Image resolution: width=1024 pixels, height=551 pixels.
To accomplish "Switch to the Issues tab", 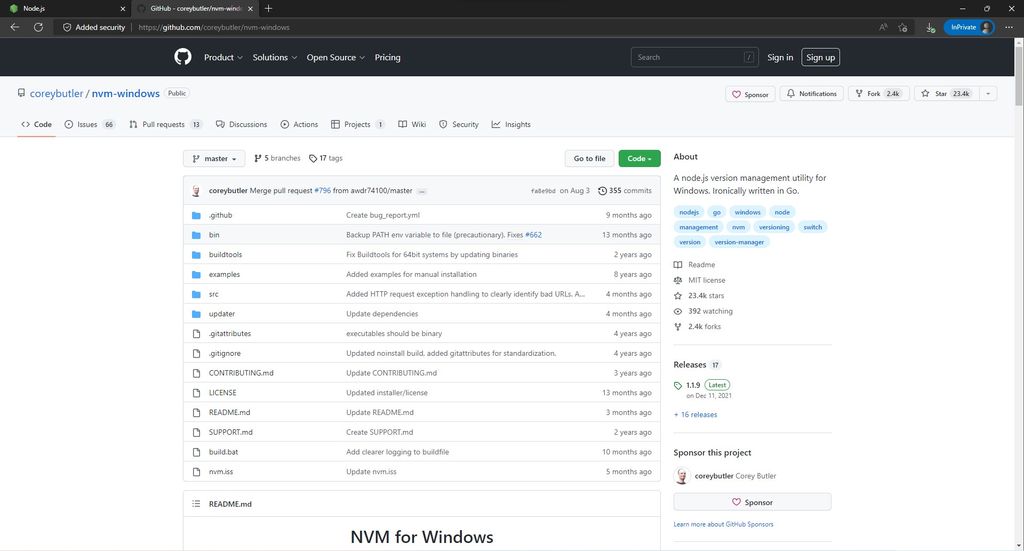I will 89,124.
